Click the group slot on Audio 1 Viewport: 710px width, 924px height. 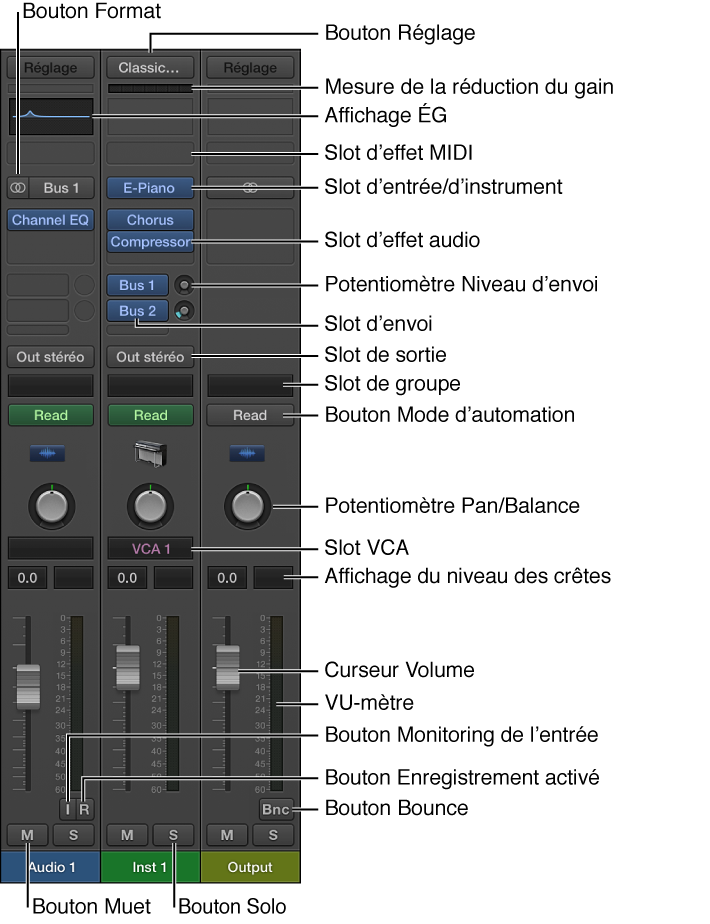coord(51,385)
